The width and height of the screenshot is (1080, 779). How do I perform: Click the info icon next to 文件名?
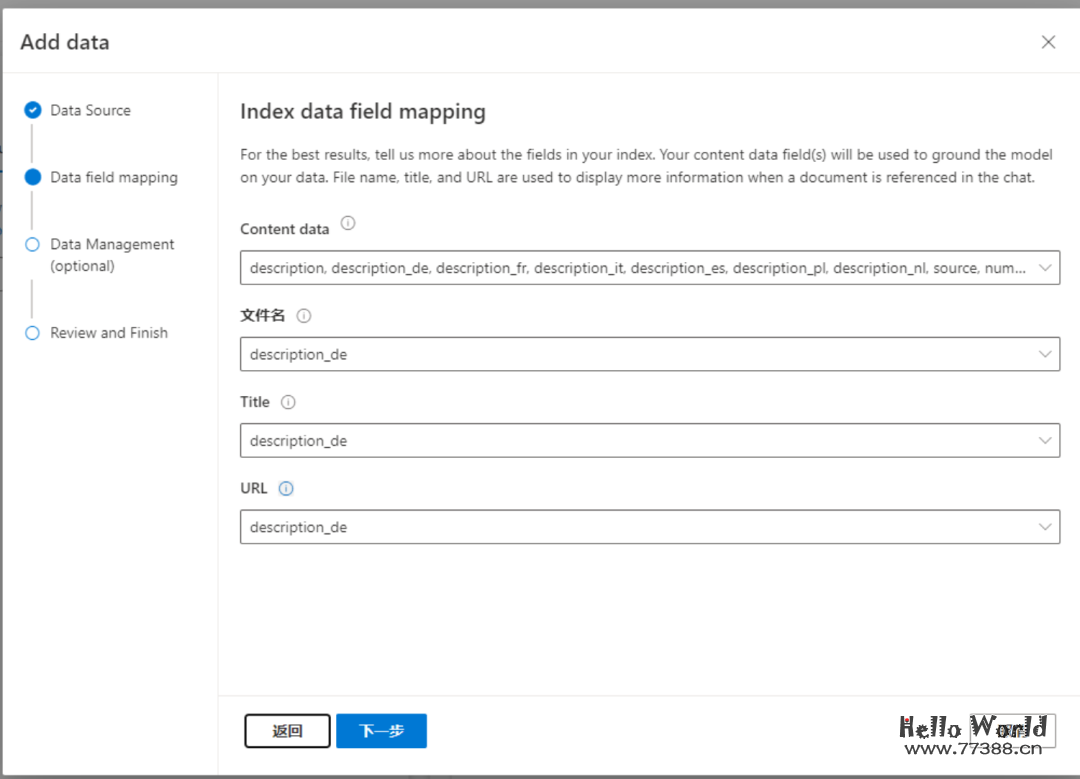[x=304, y=315]
